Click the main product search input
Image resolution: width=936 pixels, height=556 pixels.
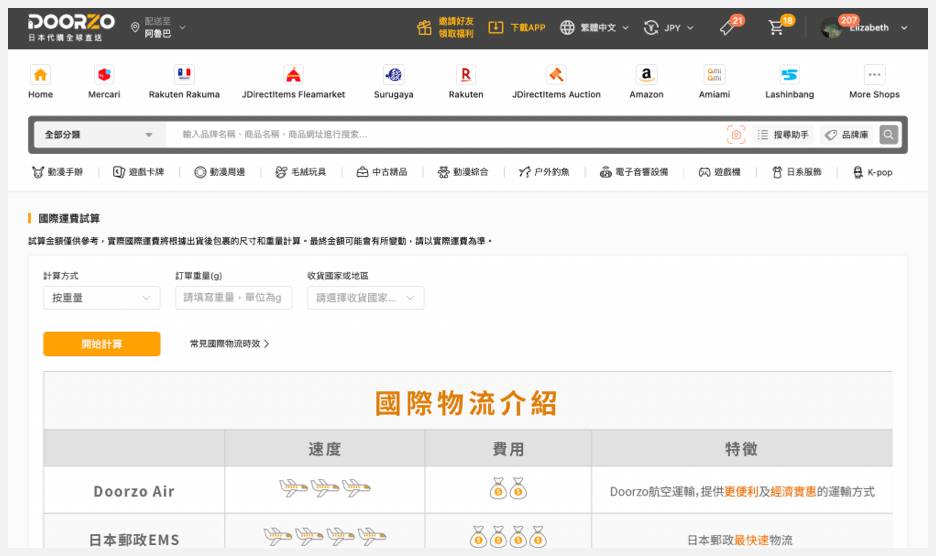[445, 135]
